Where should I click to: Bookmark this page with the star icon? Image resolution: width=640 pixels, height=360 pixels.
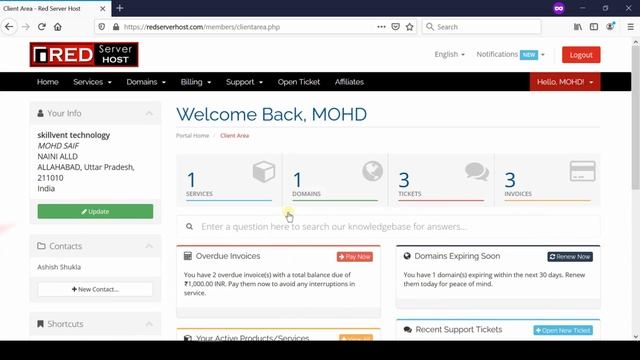pos(410,27)
